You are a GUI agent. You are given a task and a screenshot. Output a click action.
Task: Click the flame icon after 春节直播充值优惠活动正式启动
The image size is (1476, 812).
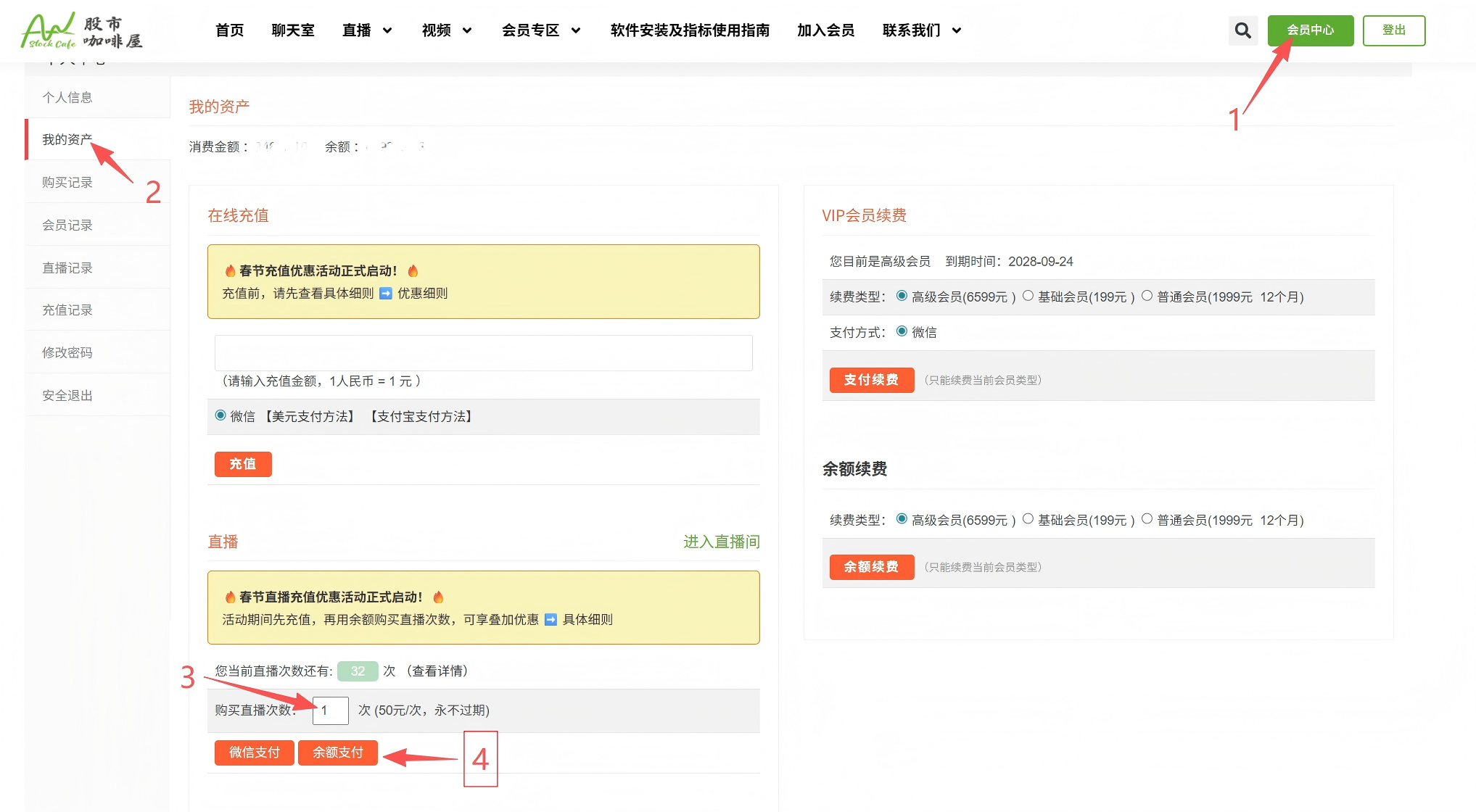tap(438, 597)
